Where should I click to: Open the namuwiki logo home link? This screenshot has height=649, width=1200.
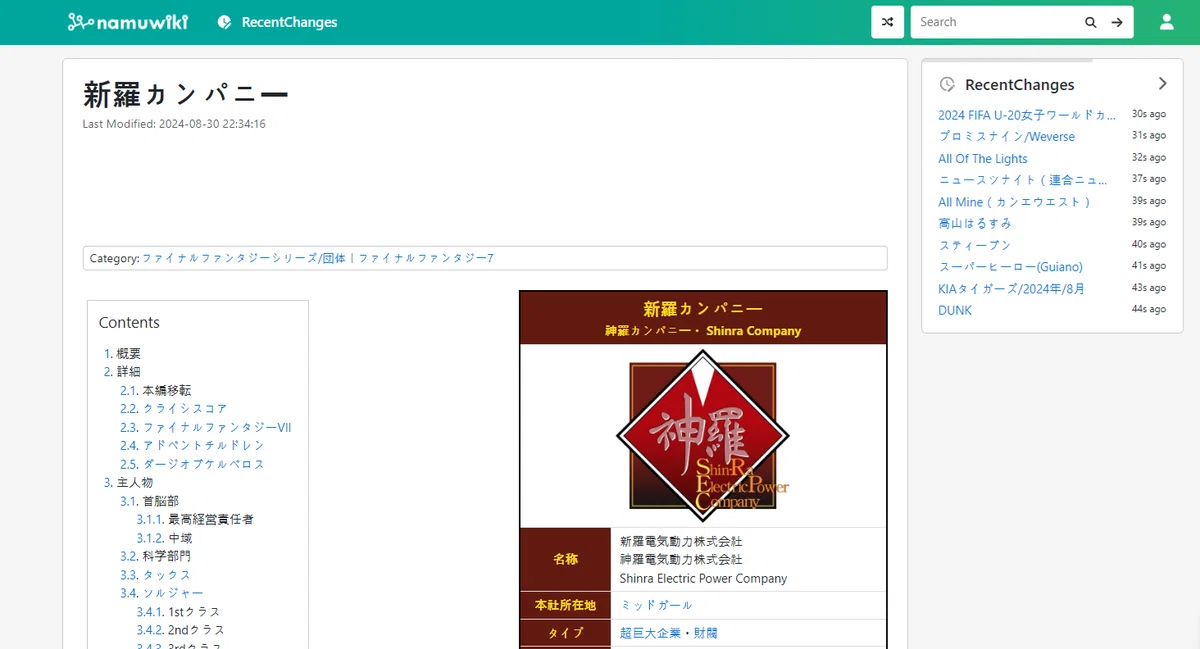point(127,22)
